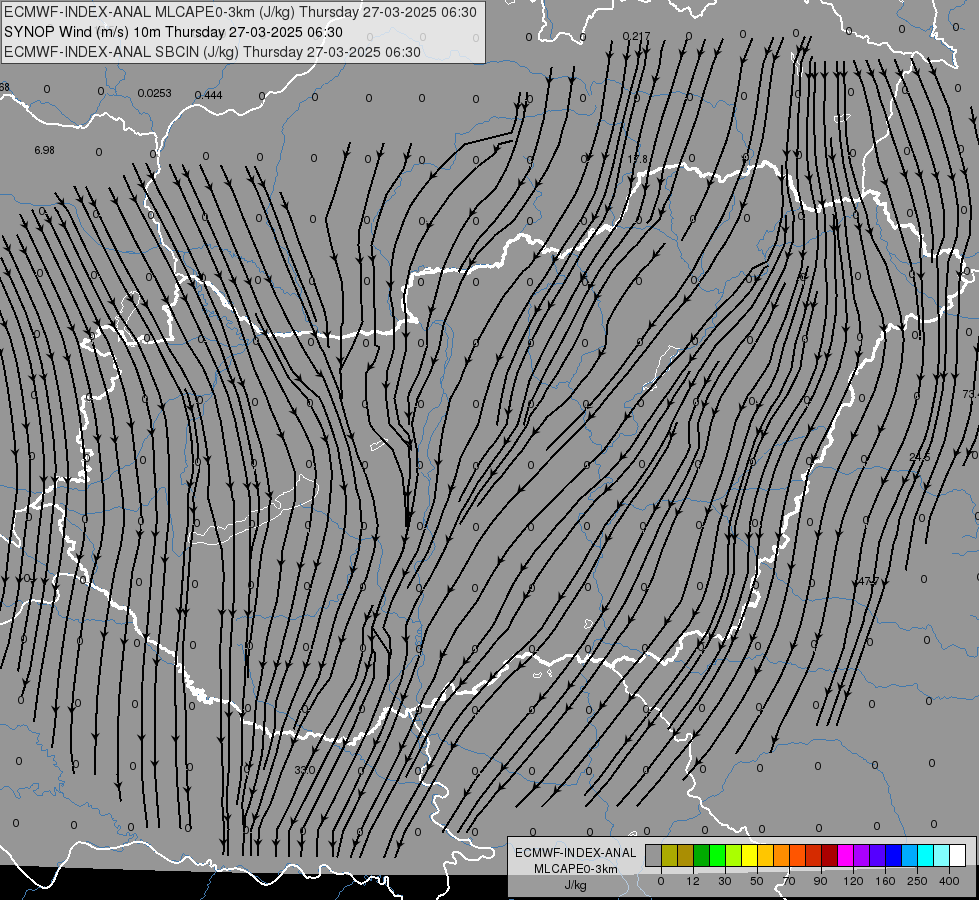
Task: Click the J/kg unit label in legend
Action: coord(575,885)
